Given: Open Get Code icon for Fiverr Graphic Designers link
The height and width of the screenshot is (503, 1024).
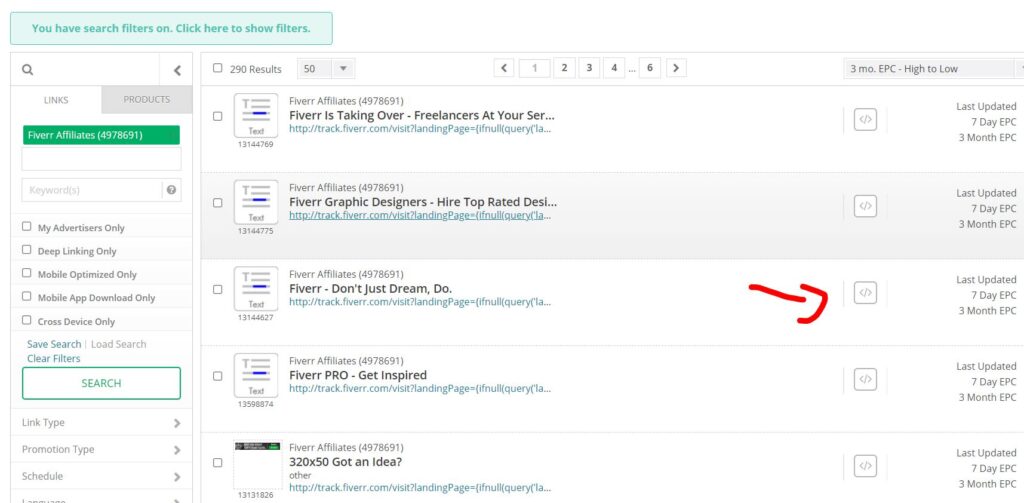Looking at the screenshot, I should 865,206.
